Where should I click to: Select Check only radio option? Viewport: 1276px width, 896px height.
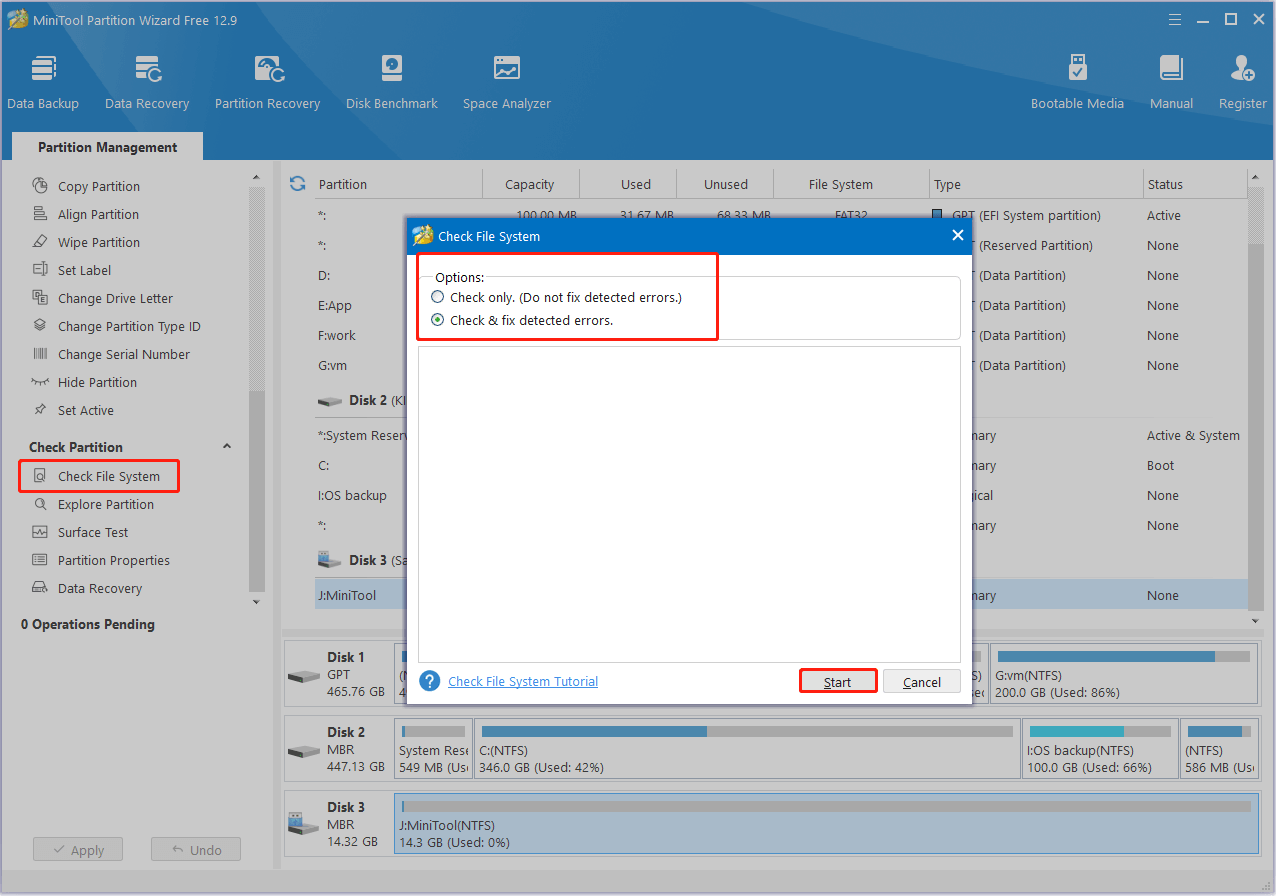pyautogui.click(x=437, y=297)
